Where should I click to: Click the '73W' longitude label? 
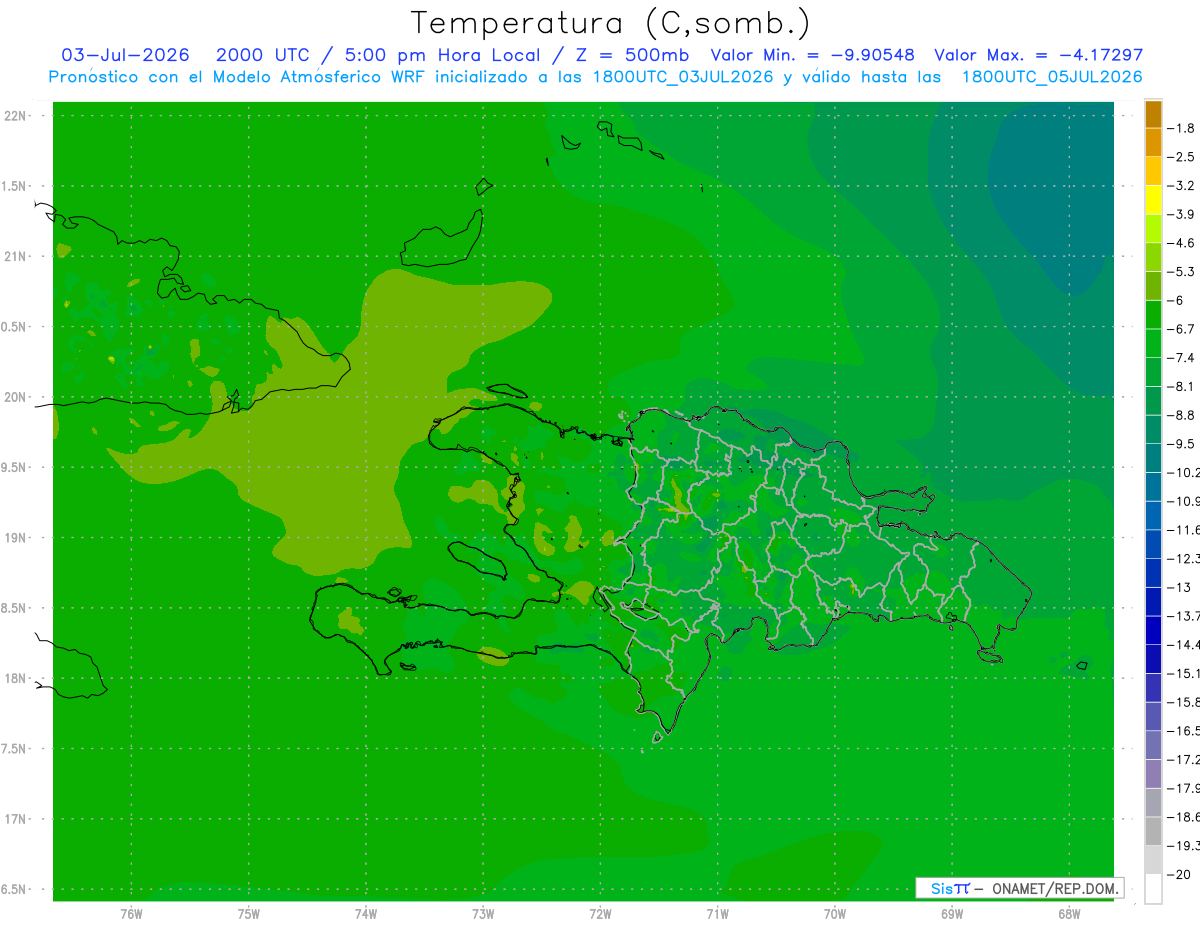click(x=483, y=913)
